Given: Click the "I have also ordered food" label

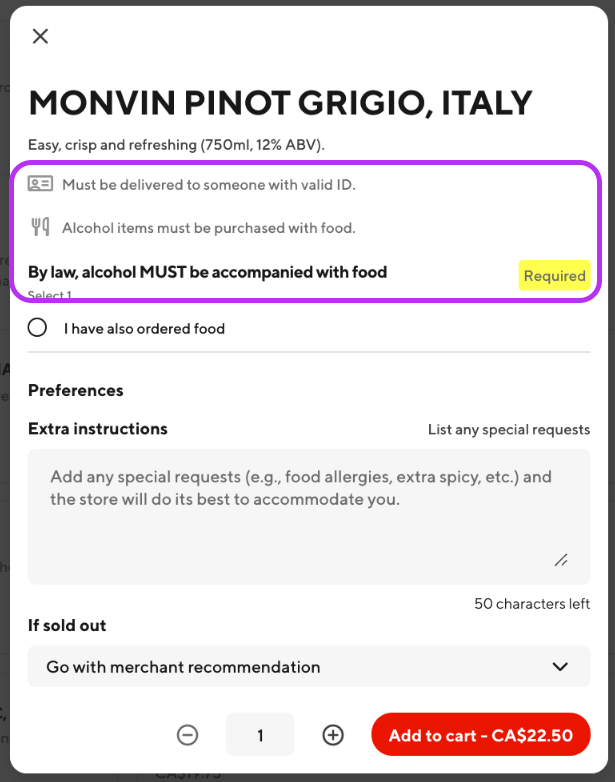Looking at the screenshot, I should point(144,329).
